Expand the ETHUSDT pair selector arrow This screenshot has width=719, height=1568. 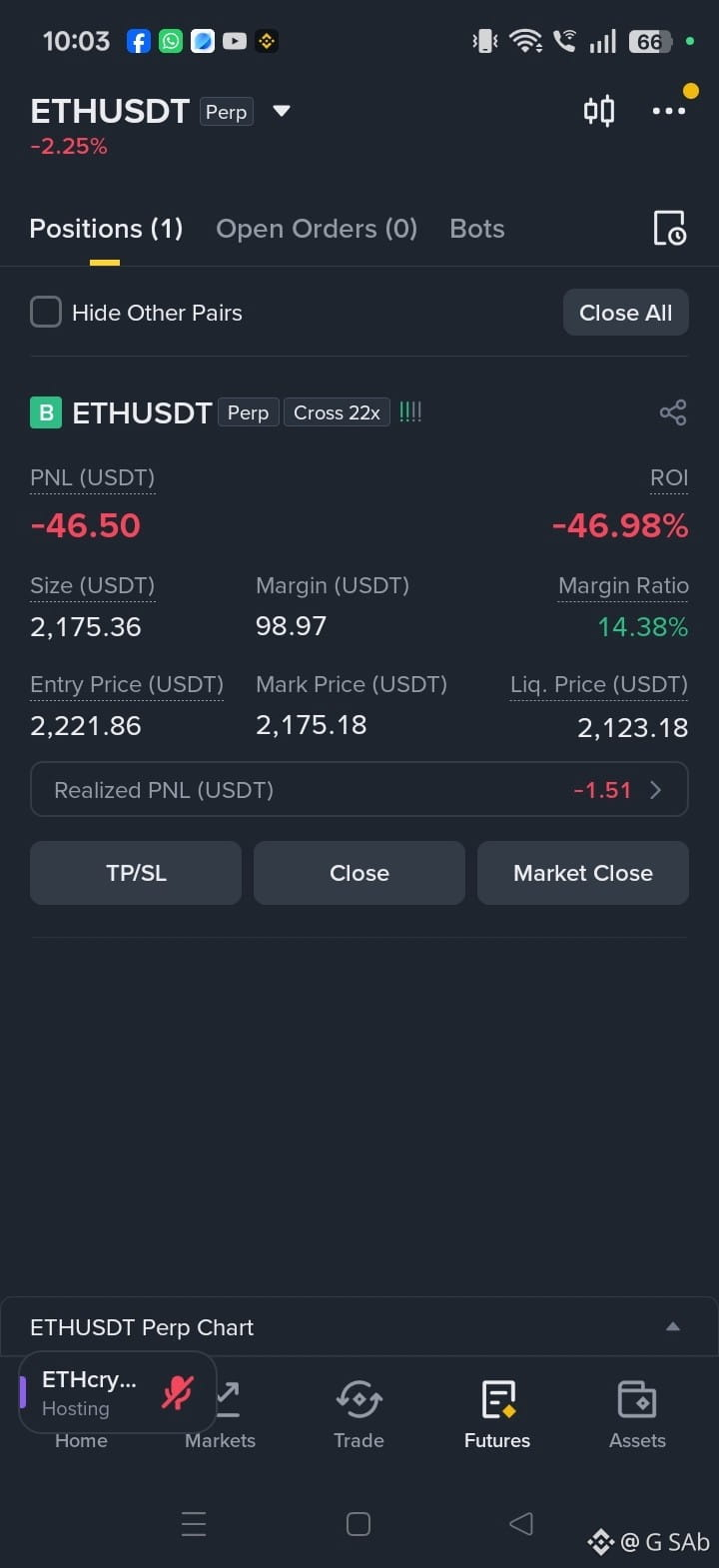[282, 111]
